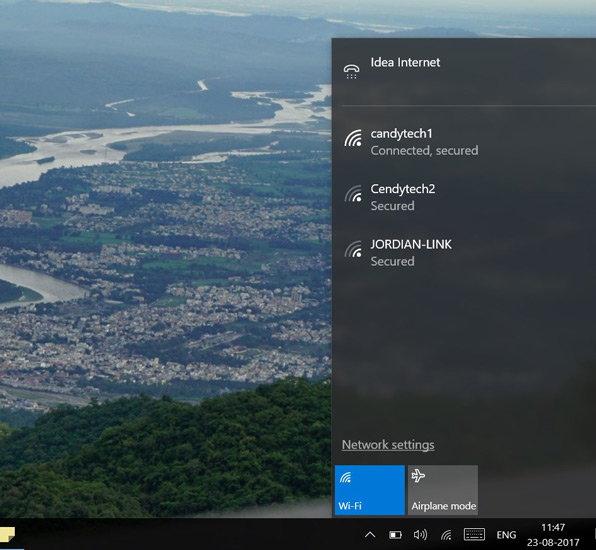This screenshot has height=550, width=596.
Task: Click the Cendytech2 Wi-Fi signal icon
Action: click(353, 193)
